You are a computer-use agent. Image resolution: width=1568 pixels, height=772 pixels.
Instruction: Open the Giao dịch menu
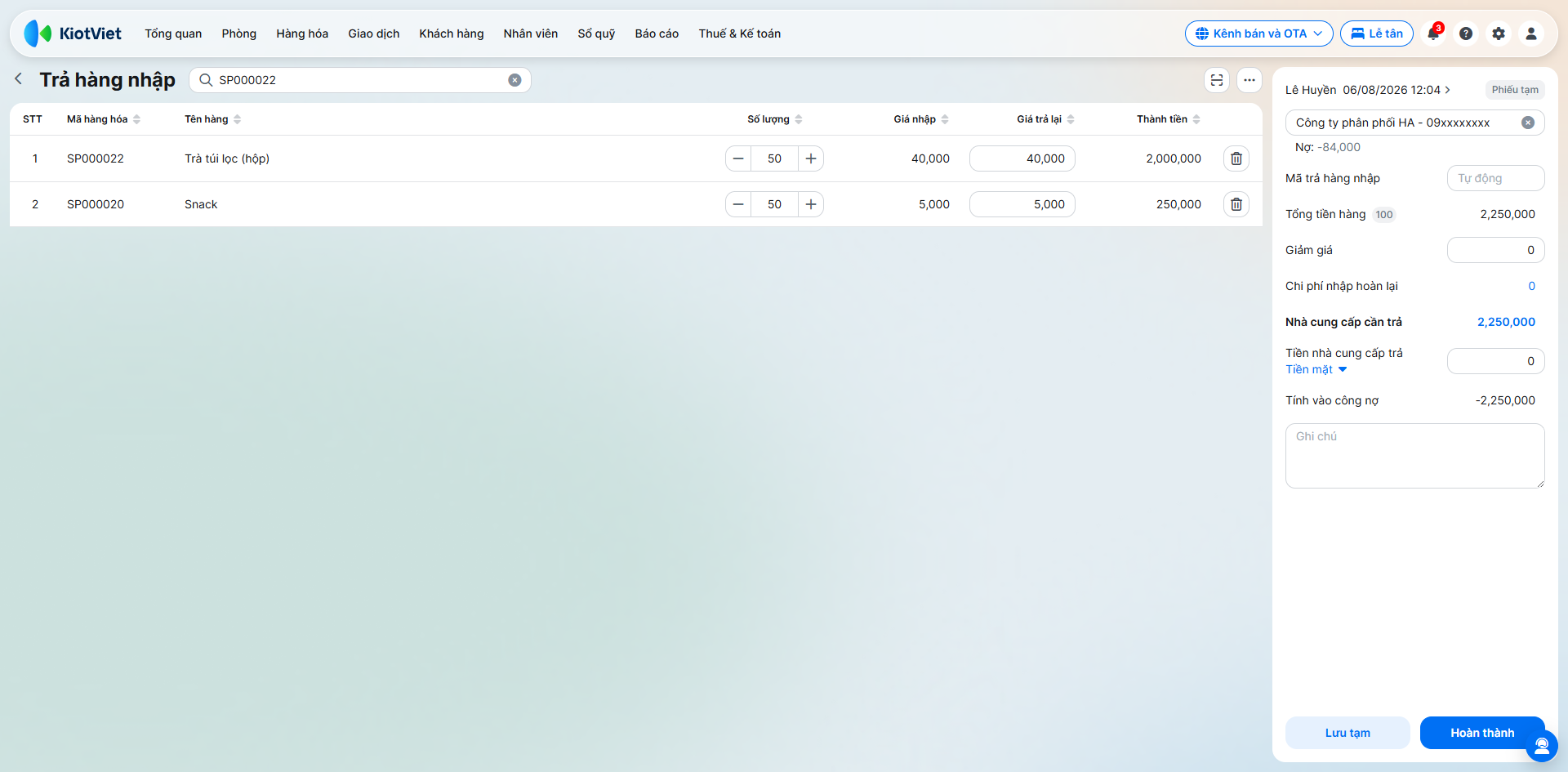[374, 33]
